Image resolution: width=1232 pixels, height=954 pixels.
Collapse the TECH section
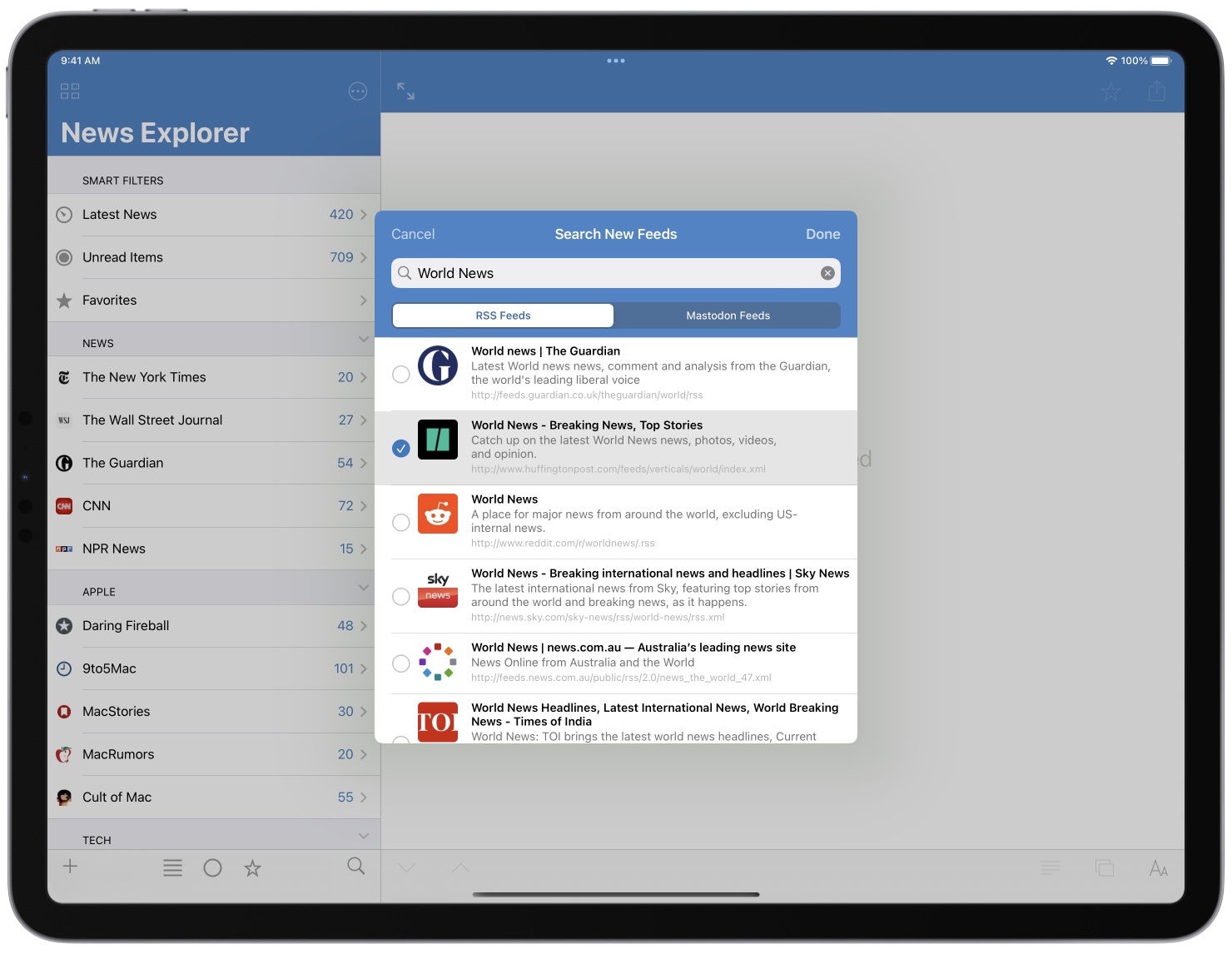point(363,836)
